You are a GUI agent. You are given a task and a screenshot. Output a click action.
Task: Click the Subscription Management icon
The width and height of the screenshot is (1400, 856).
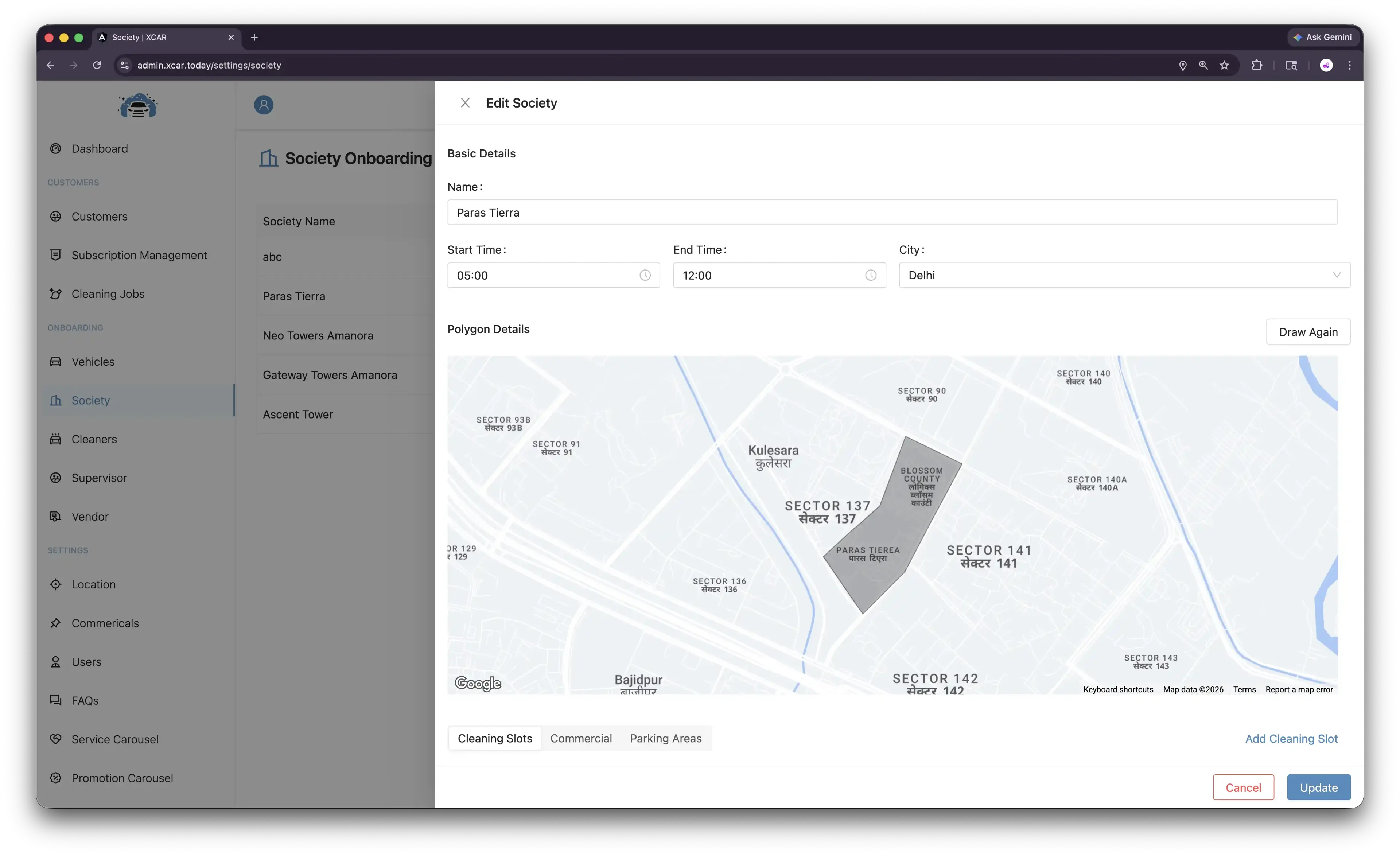point(56,255)
